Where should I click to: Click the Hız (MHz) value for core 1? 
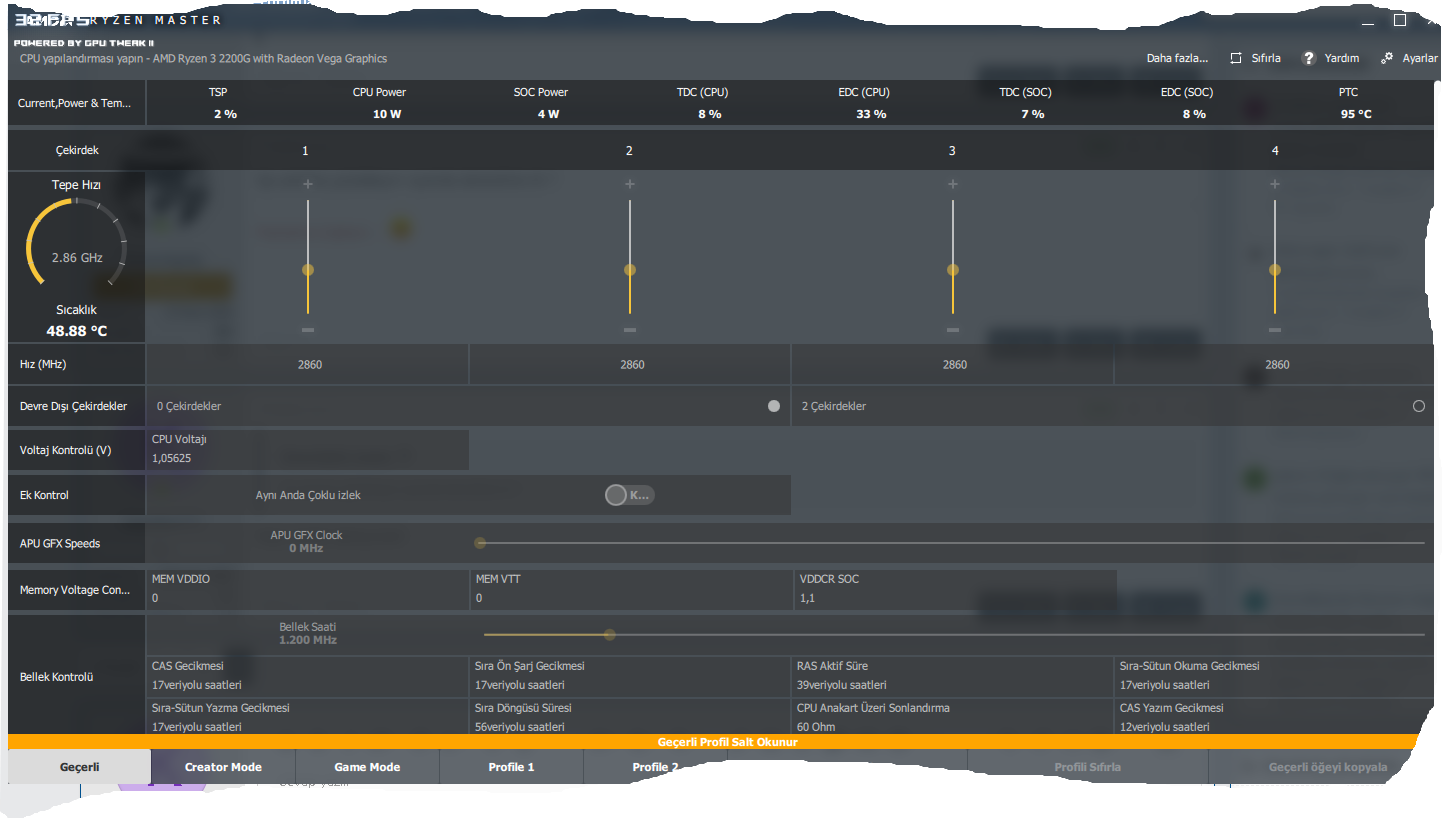pos(310,365)
